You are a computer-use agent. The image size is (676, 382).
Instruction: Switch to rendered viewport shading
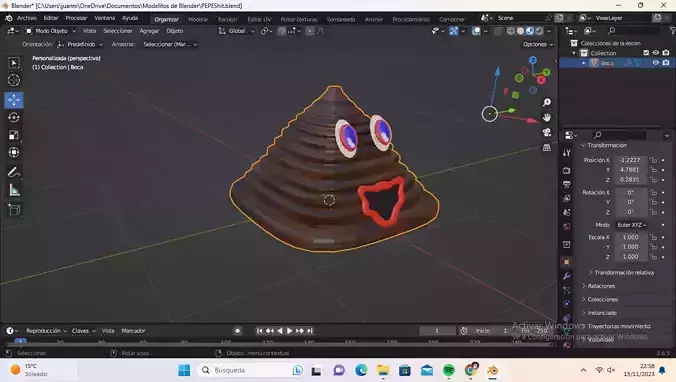[x=539, y=31]
